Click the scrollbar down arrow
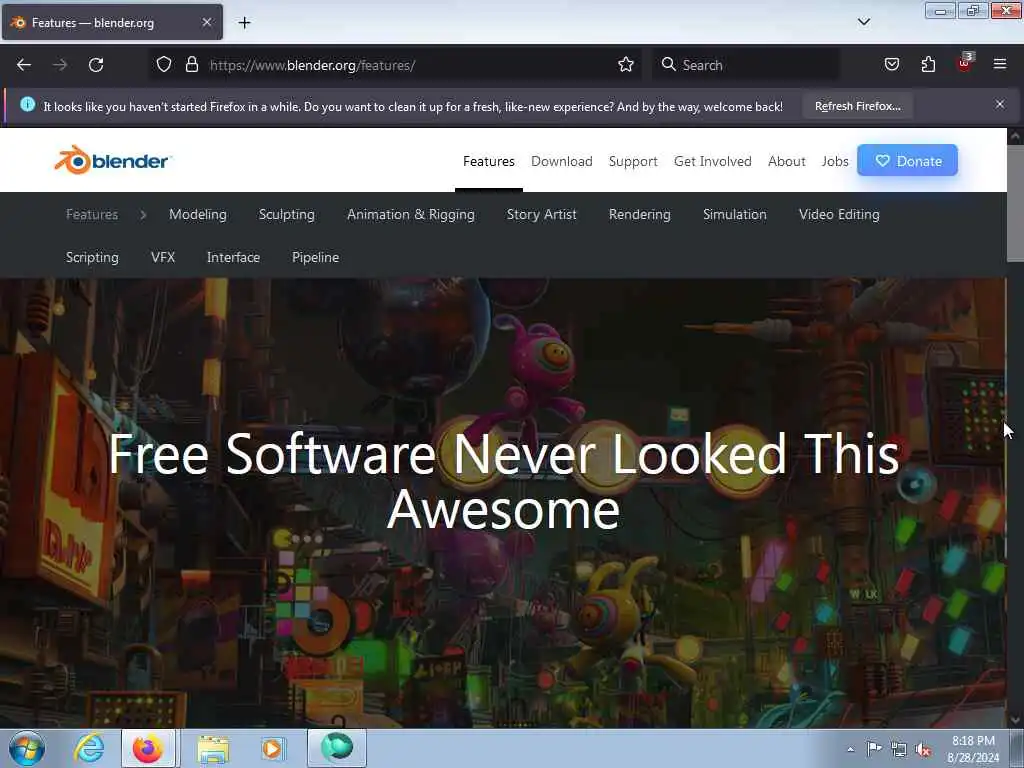The width and height of the screenshot is (1024, 768). (1015, 720)
